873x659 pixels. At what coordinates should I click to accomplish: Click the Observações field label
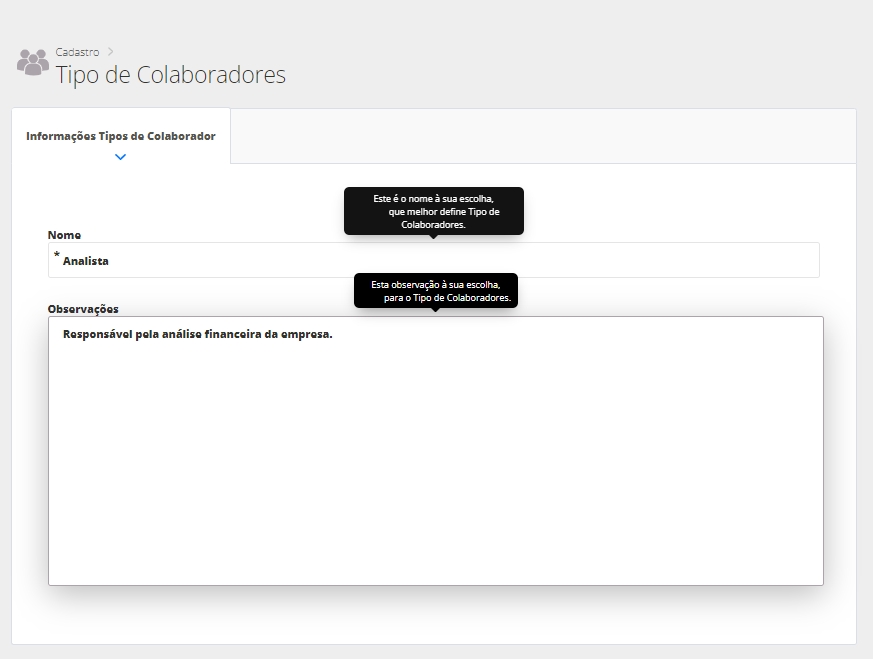tap(83, 309)
